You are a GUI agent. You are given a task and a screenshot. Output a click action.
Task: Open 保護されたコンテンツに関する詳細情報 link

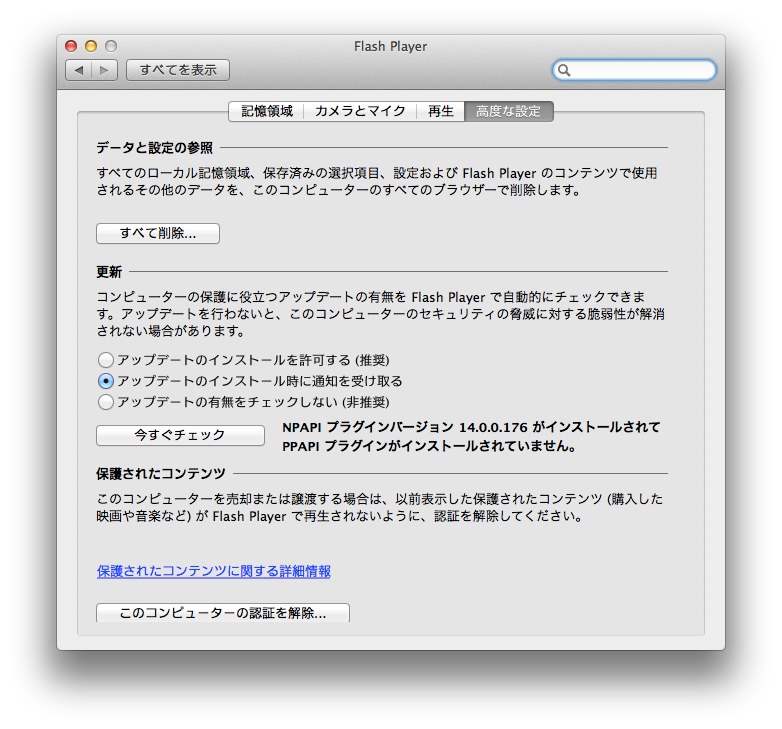[213, 571]
